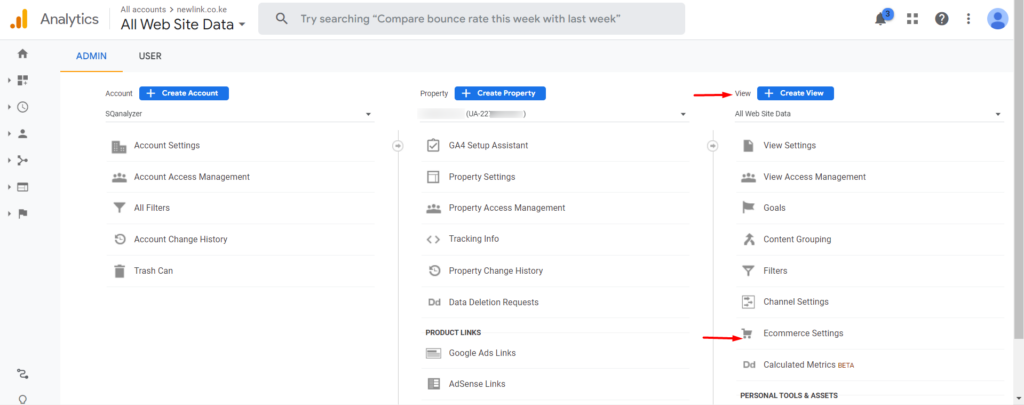
Task: Open the user account avatar
Action: 997,19
